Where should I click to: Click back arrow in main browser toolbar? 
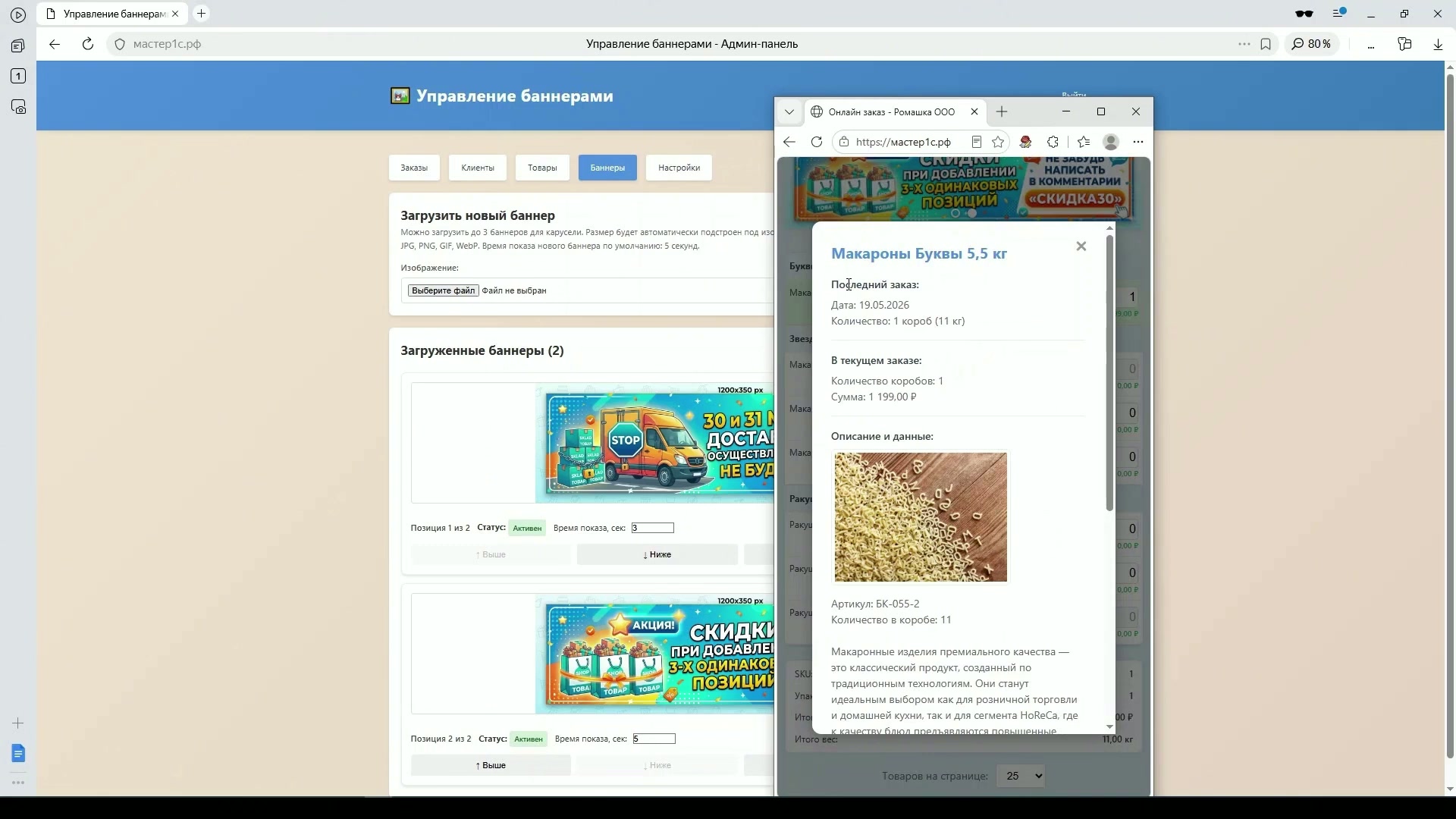[55, 44]
